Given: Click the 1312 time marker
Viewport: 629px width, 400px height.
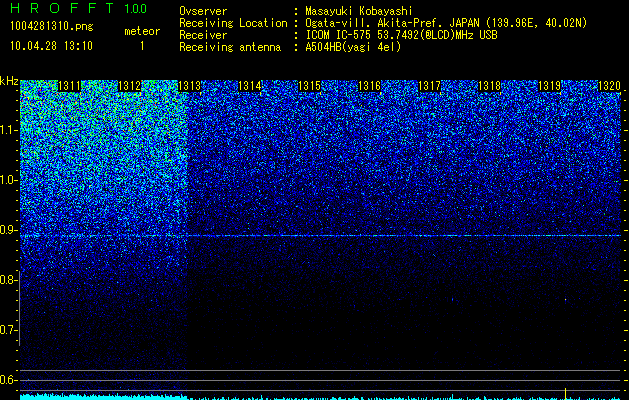Looking at the screenshot, I should click(x=130, y=86).
